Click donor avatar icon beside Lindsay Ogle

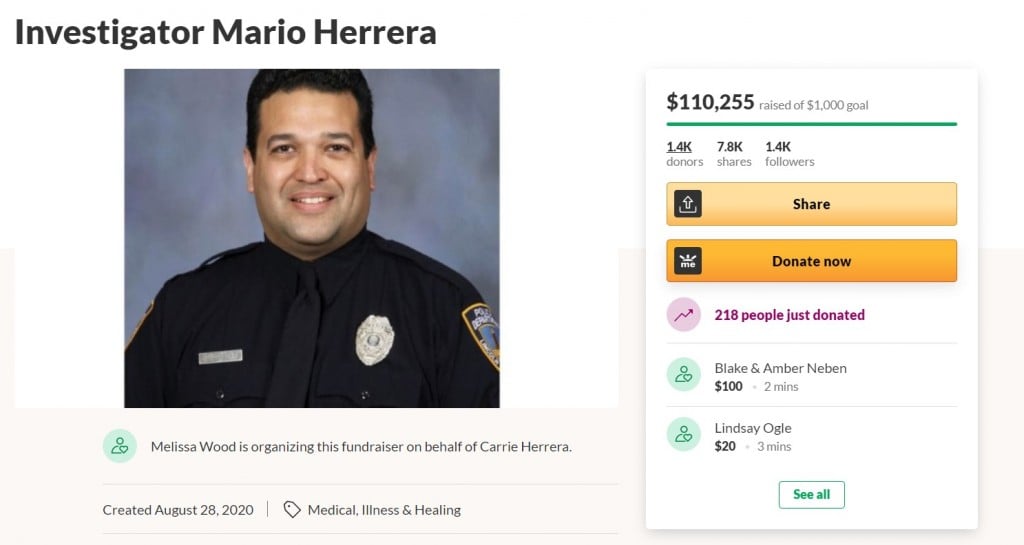tap(684, 435)
